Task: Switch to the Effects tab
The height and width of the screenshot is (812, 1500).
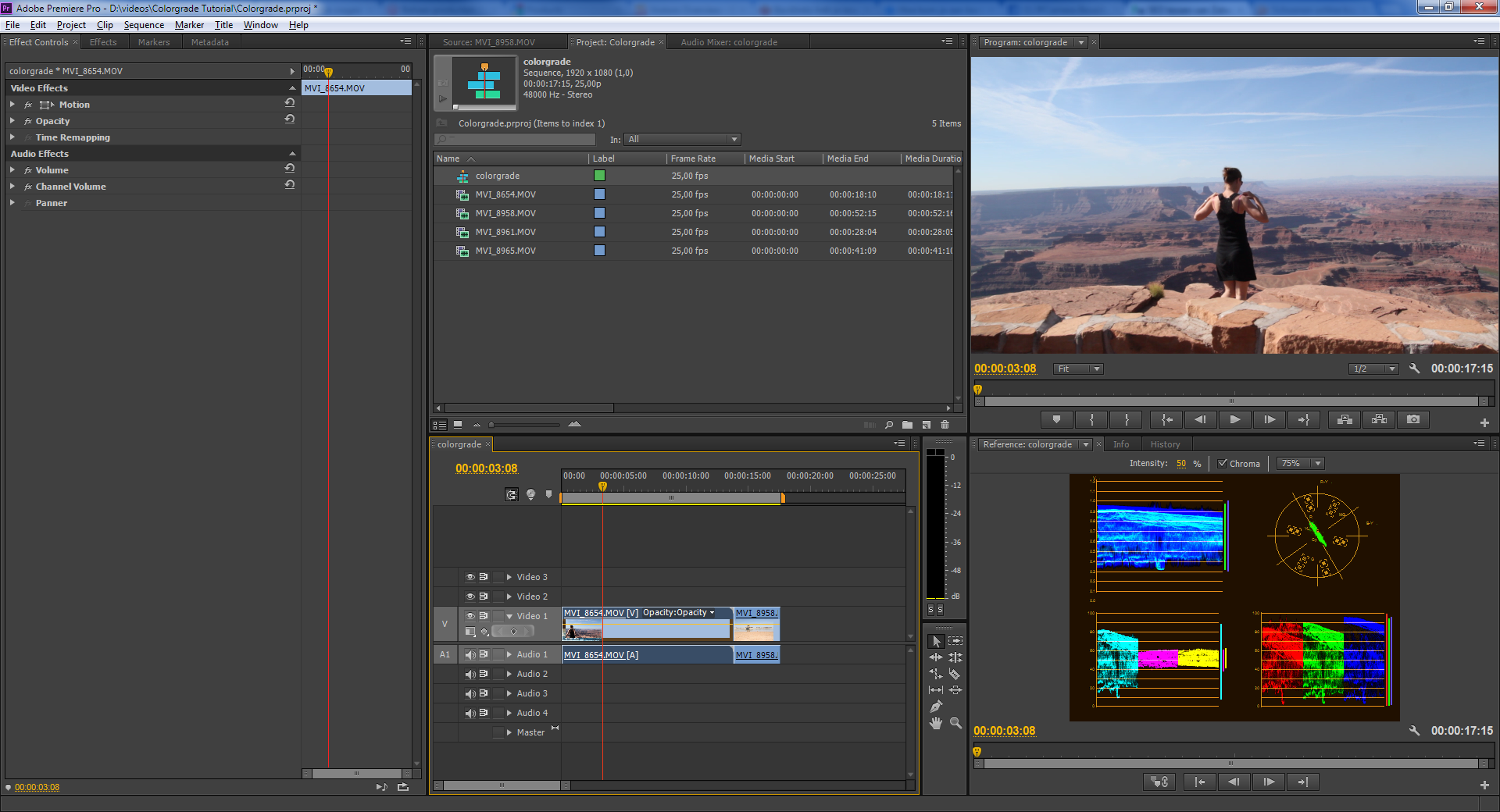Action: pos(103,42)
